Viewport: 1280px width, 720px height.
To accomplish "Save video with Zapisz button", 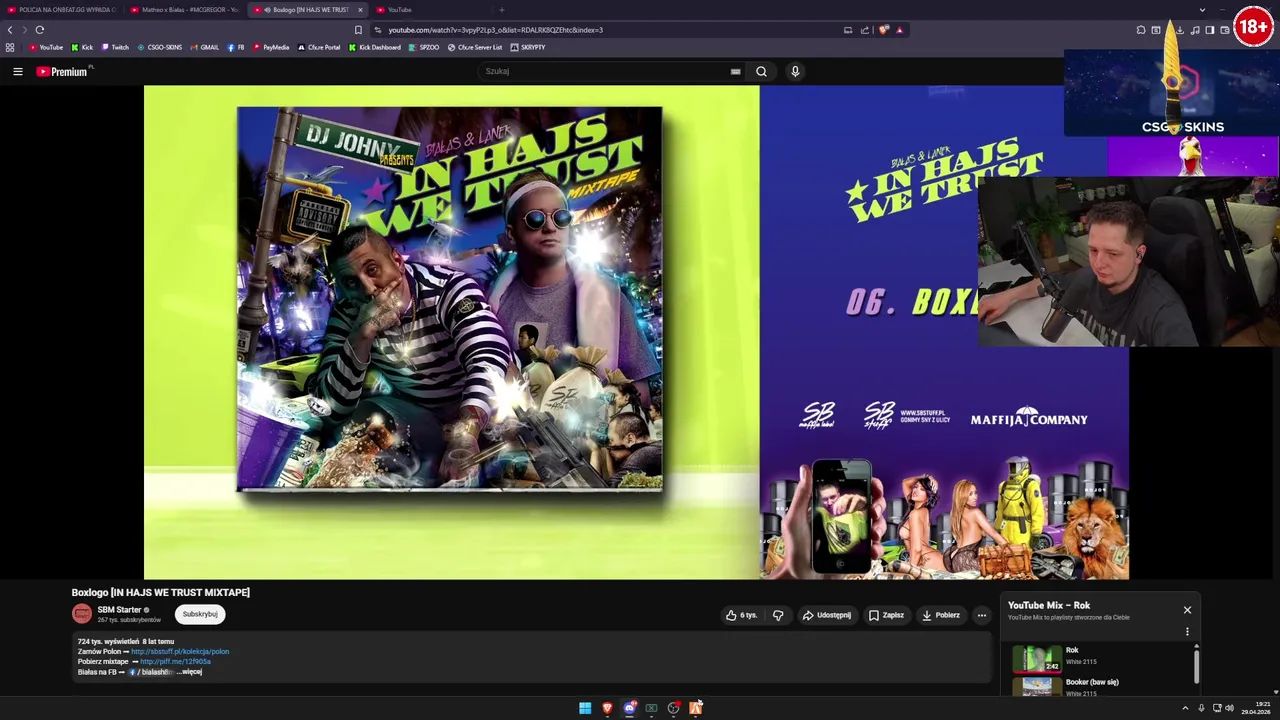I will (x=887, y=615).
